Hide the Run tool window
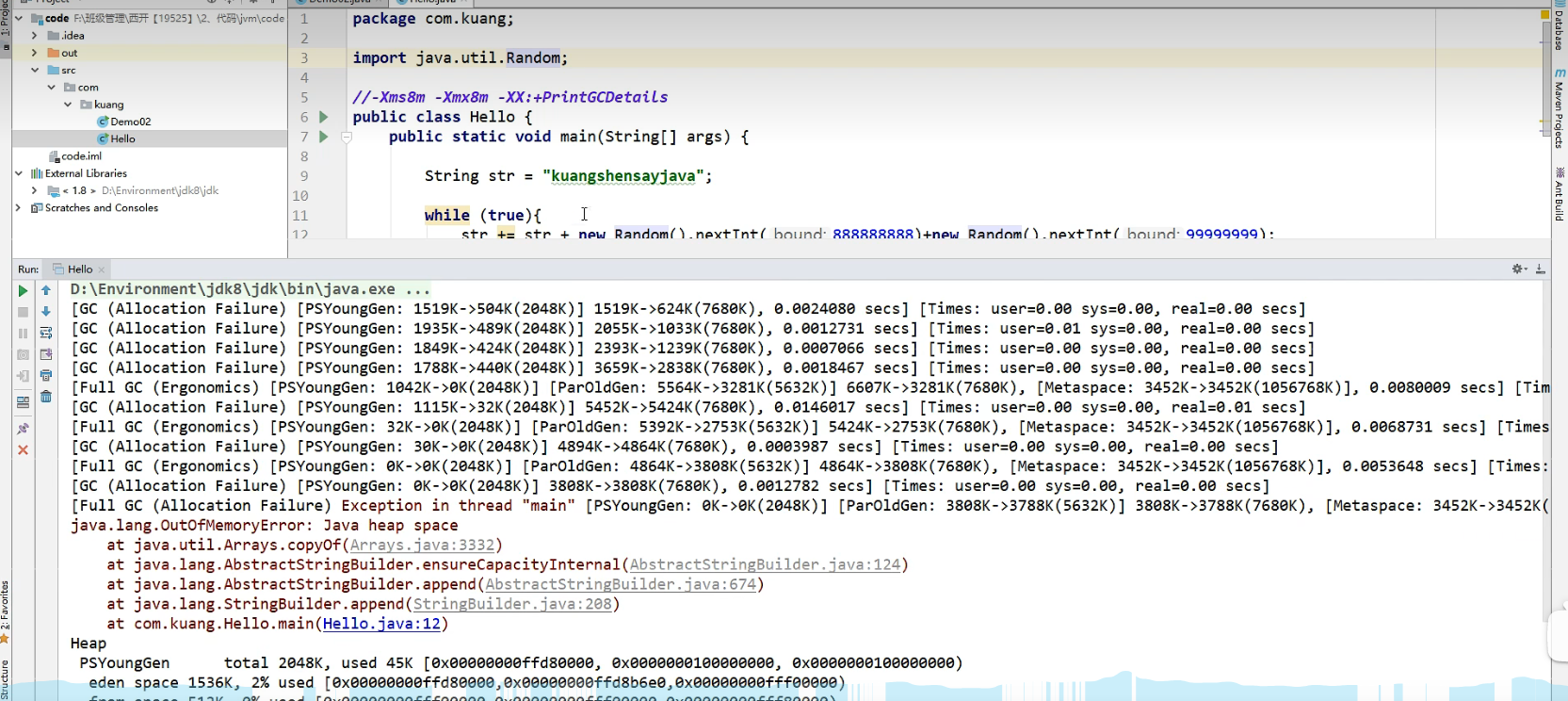This screenshot has width=1568, height=701. [1540, 269]
